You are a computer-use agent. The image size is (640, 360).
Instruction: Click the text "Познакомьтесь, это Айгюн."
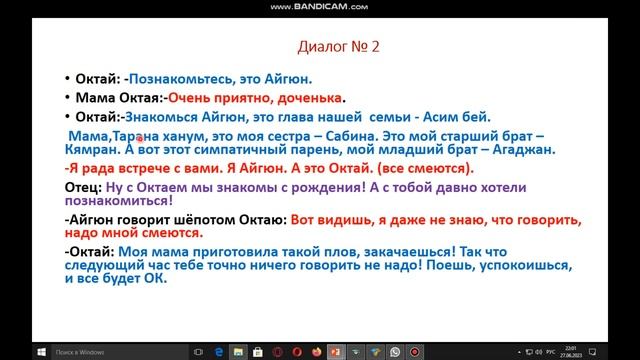click(x=220, y=79)
